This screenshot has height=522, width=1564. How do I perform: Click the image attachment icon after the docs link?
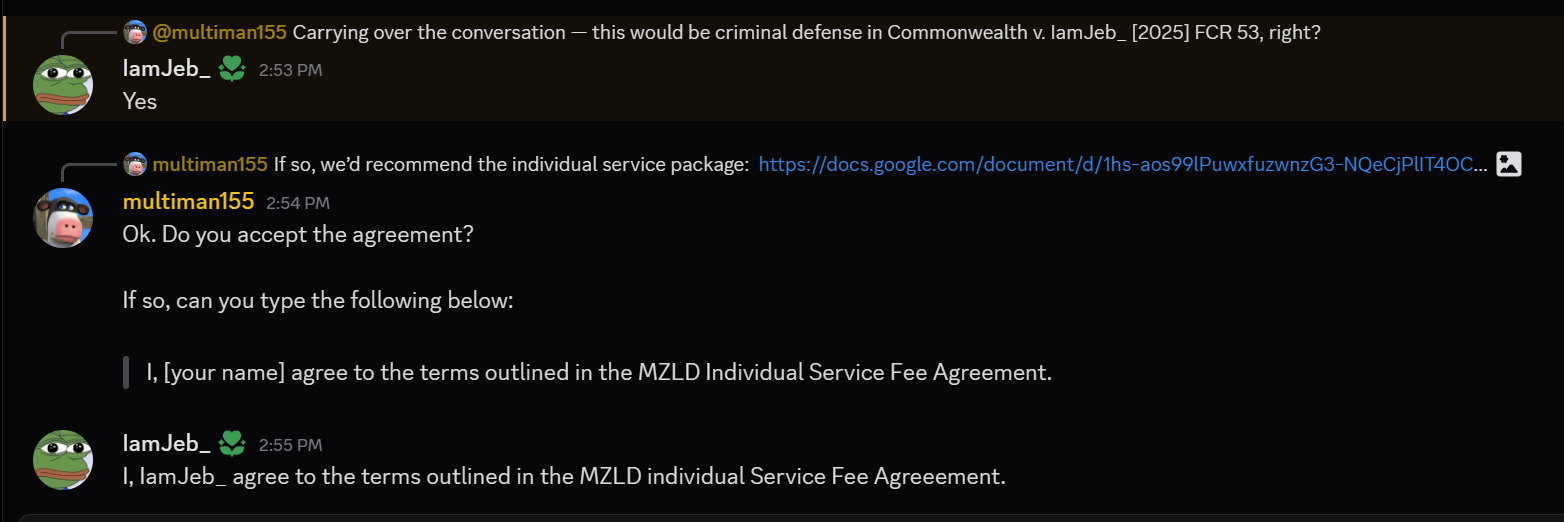1508,164
